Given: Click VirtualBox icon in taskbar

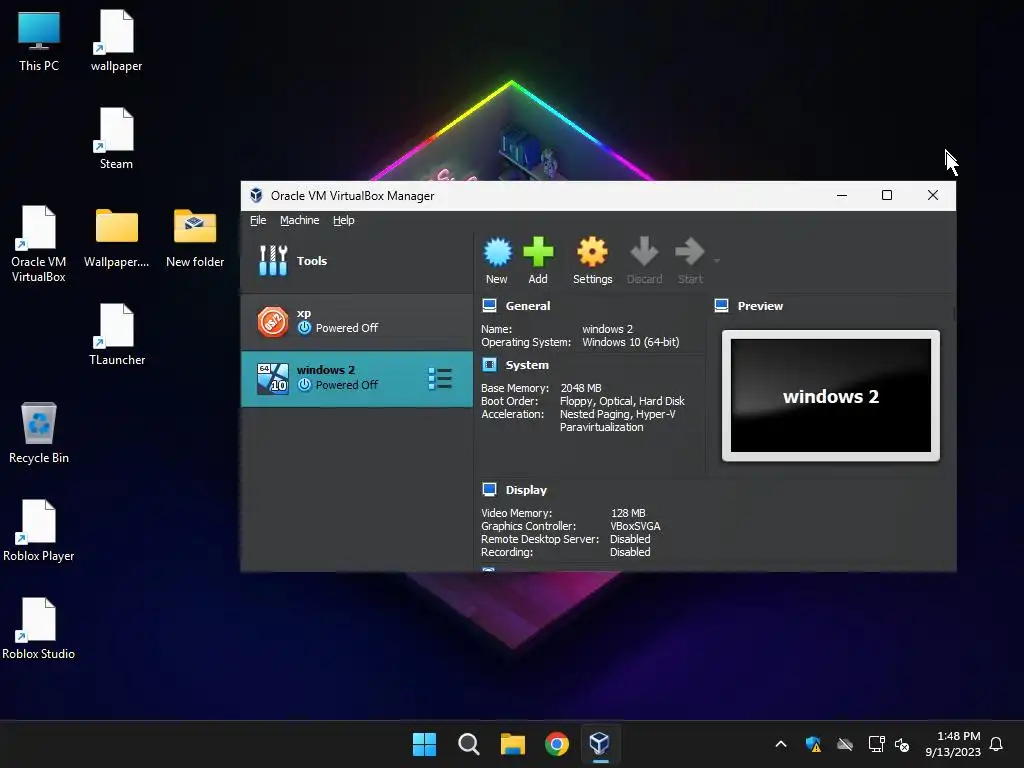Looking at the screenshot, I should pos(600,744).
